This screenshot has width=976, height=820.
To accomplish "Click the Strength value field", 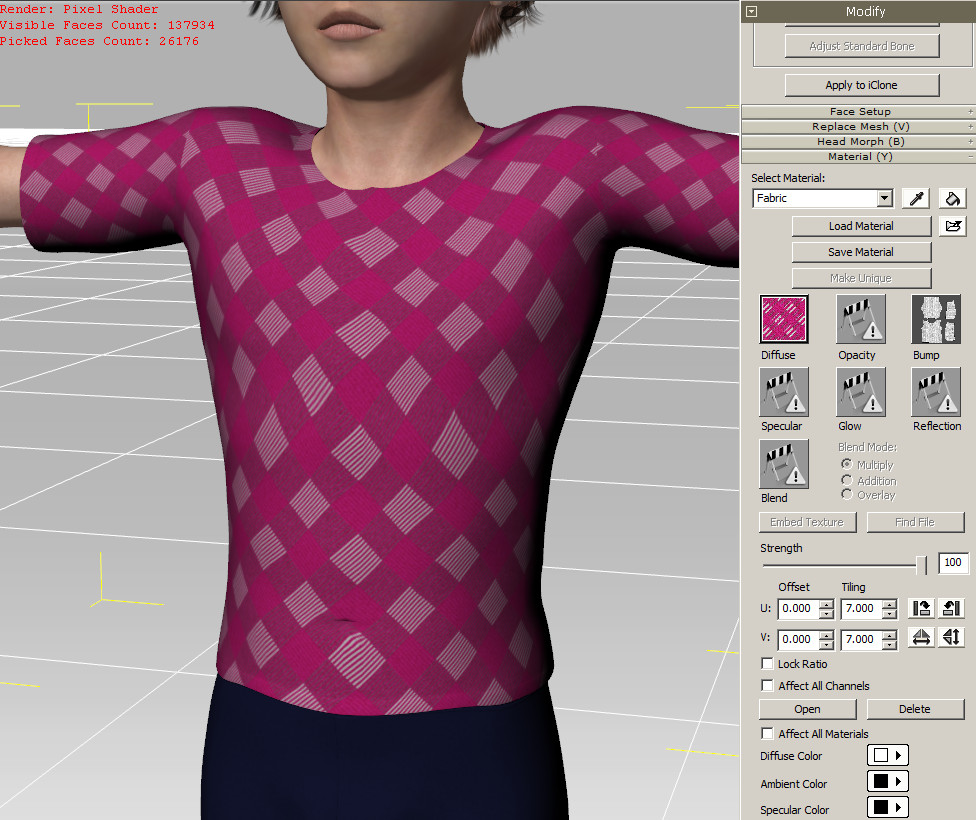I will [x=953, y=563].
